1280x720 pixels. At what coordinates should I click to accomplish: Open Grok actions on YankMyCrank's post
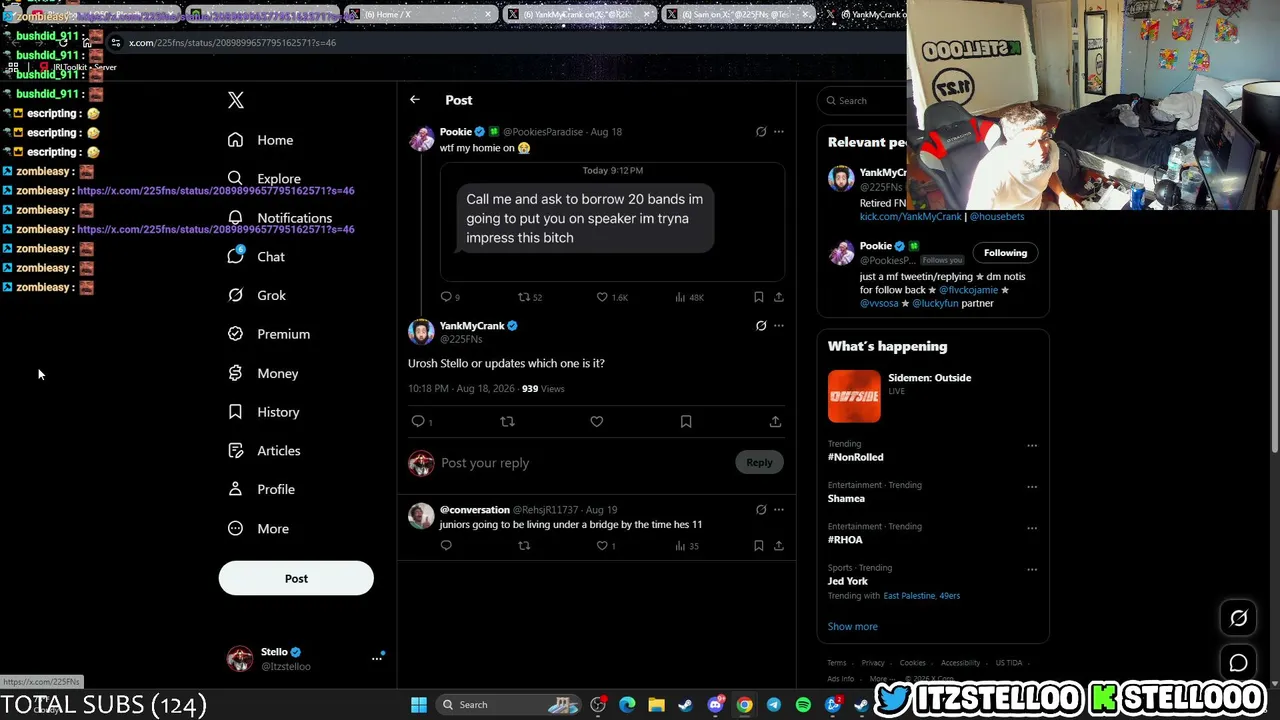click(761, 326)
